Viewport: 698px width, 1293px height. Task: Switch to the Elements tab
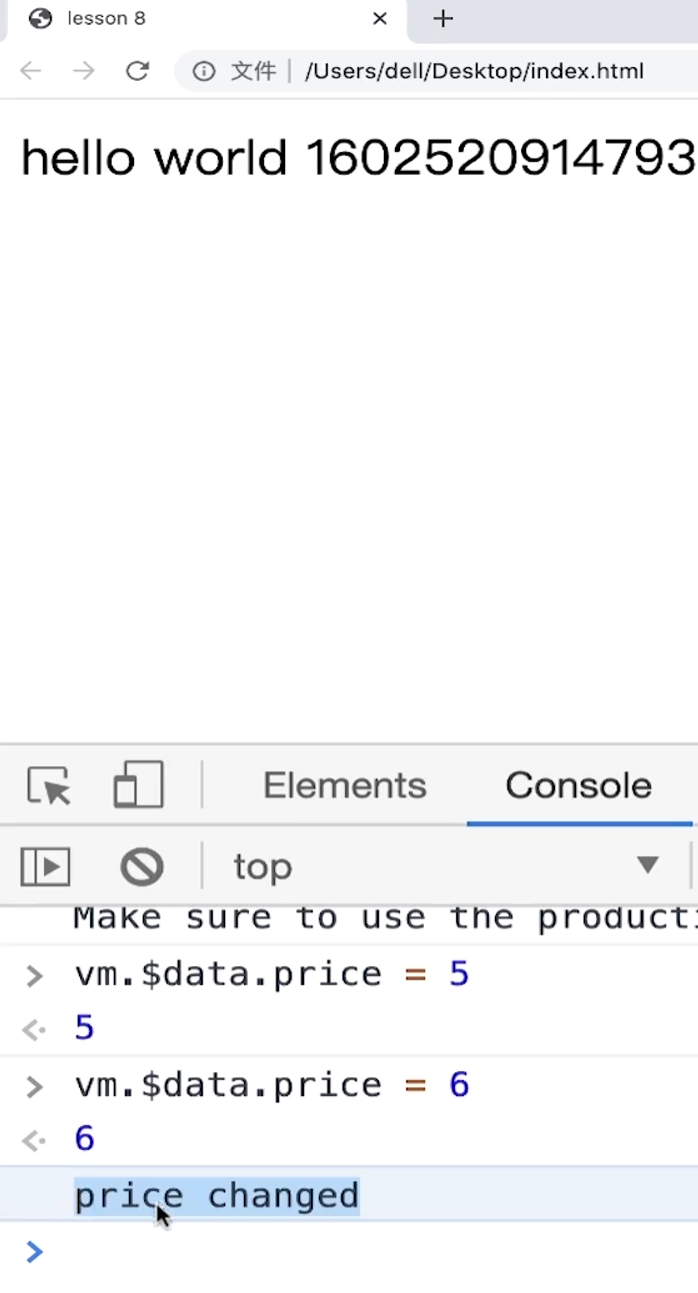pos(344,786)
